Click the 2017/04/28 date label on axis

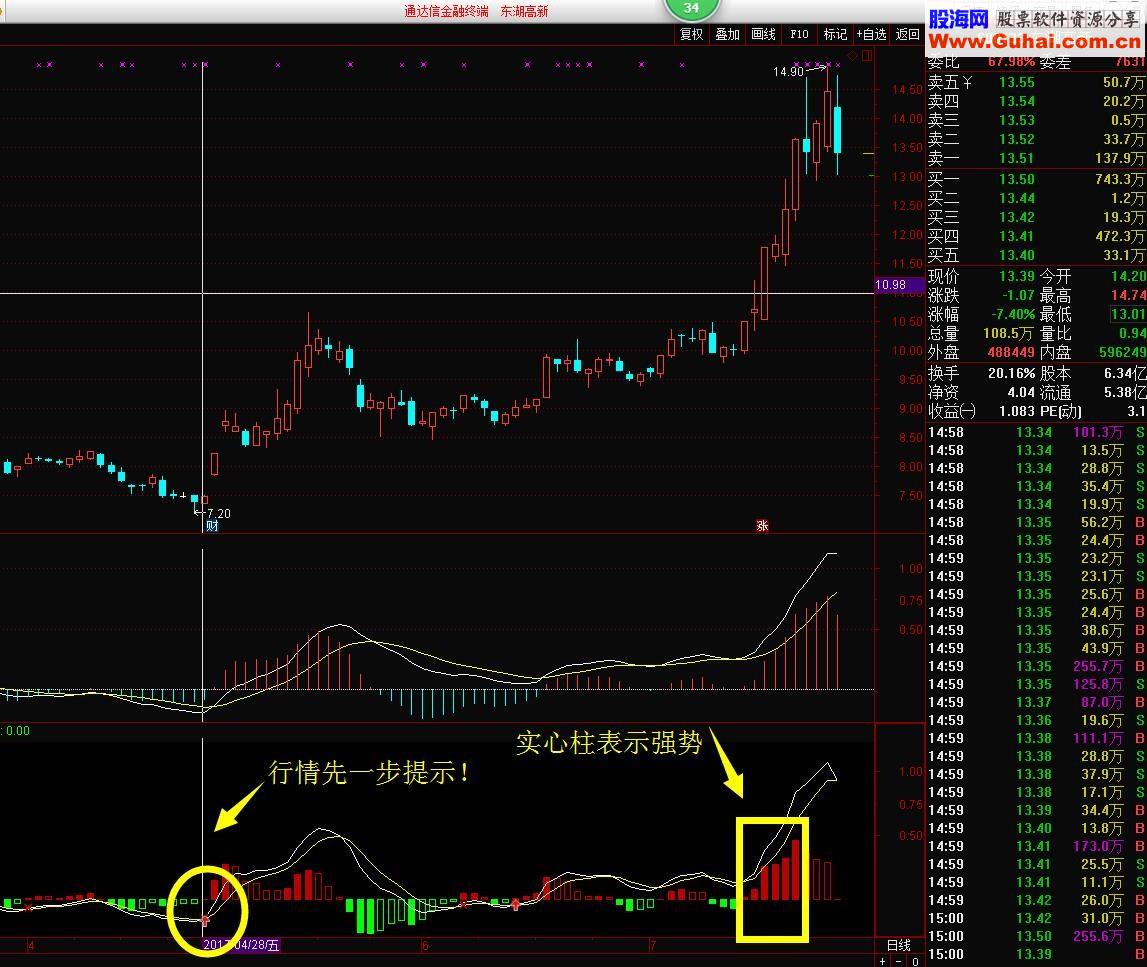241,945
